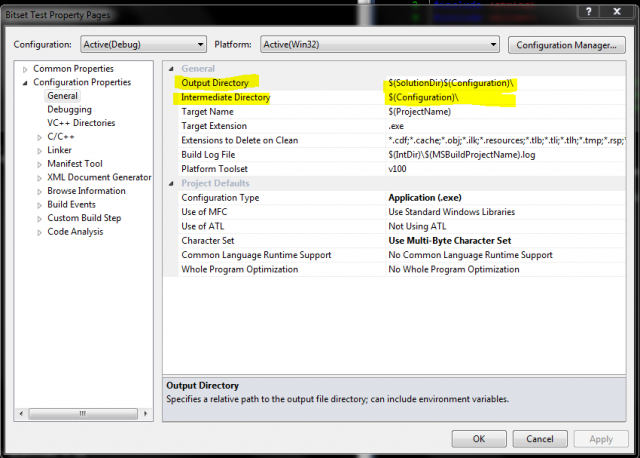640x458 pixels.
Task: Click the *.cdf;*.cache extensions list value
Action: point(506,140)
